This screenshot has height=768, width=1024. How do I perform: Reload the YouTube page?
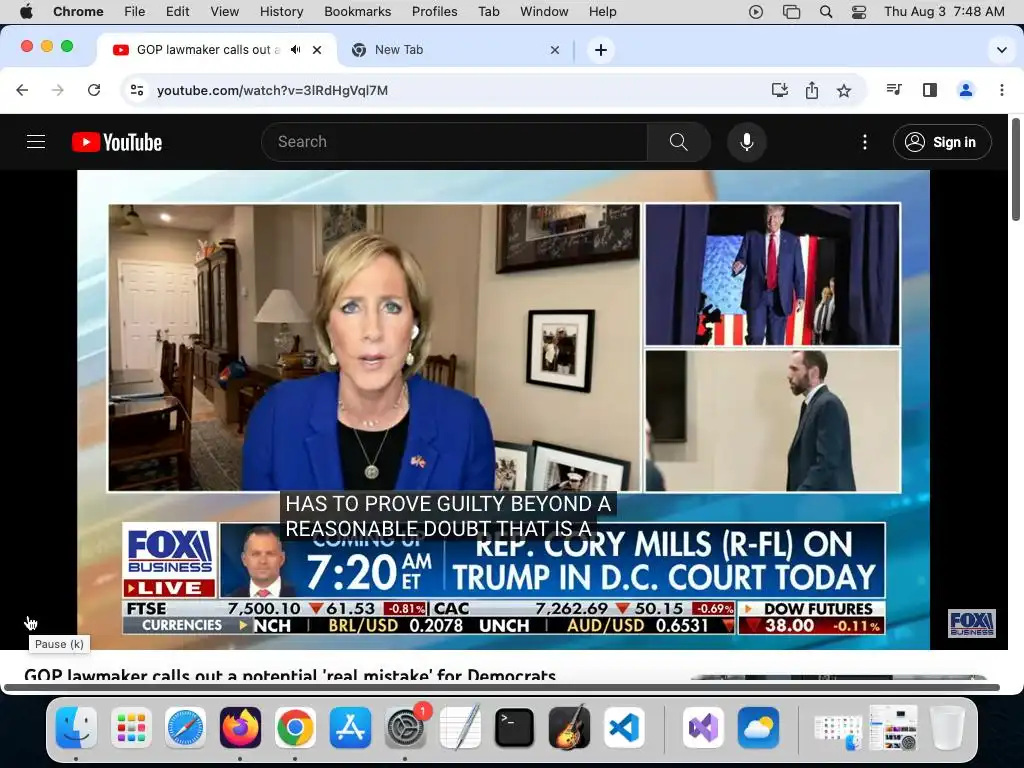click(94, 90)
